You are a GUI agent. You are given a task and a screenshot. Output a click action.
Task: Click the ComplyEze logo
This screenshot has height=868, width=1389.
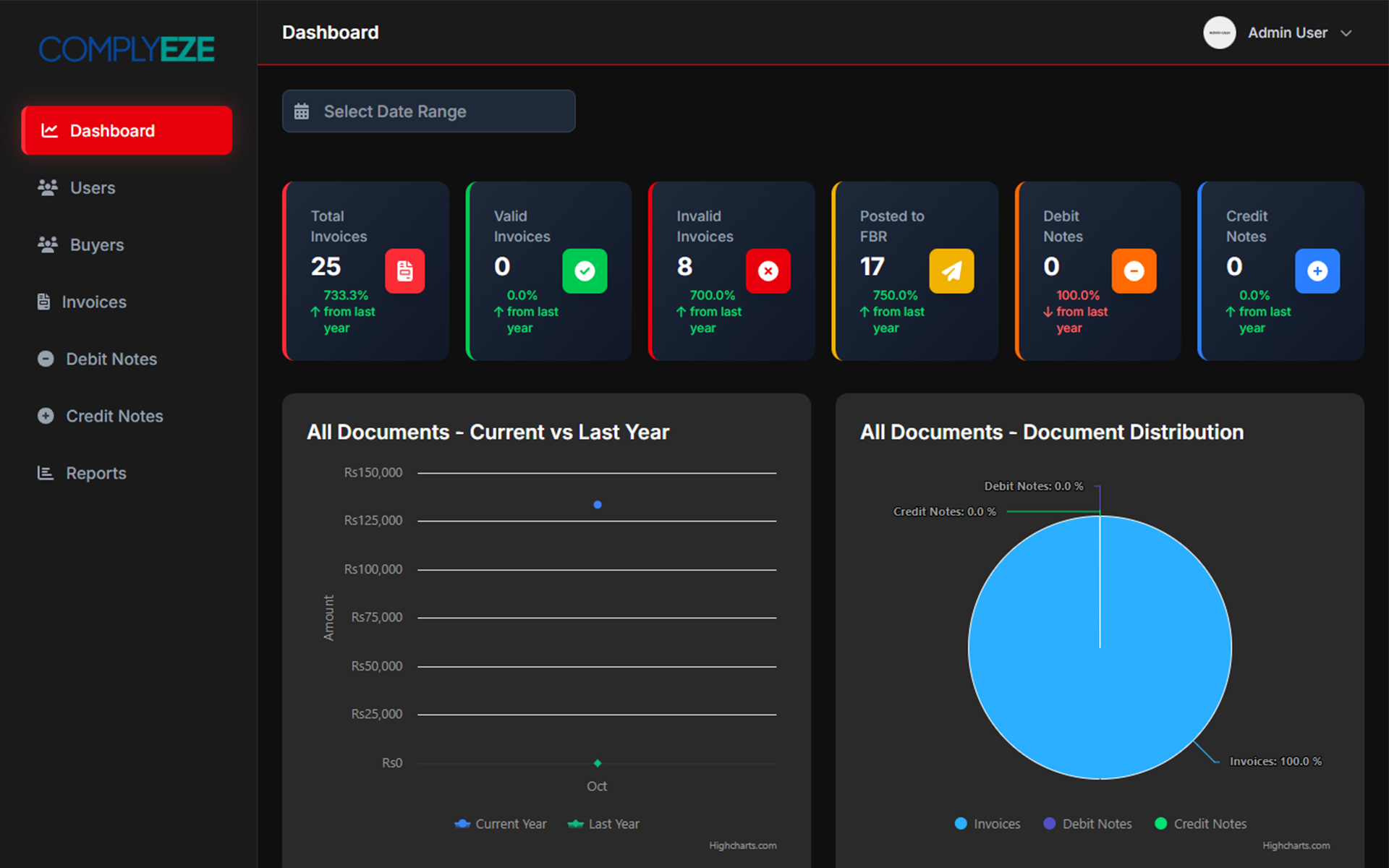[x=127, y=49]
